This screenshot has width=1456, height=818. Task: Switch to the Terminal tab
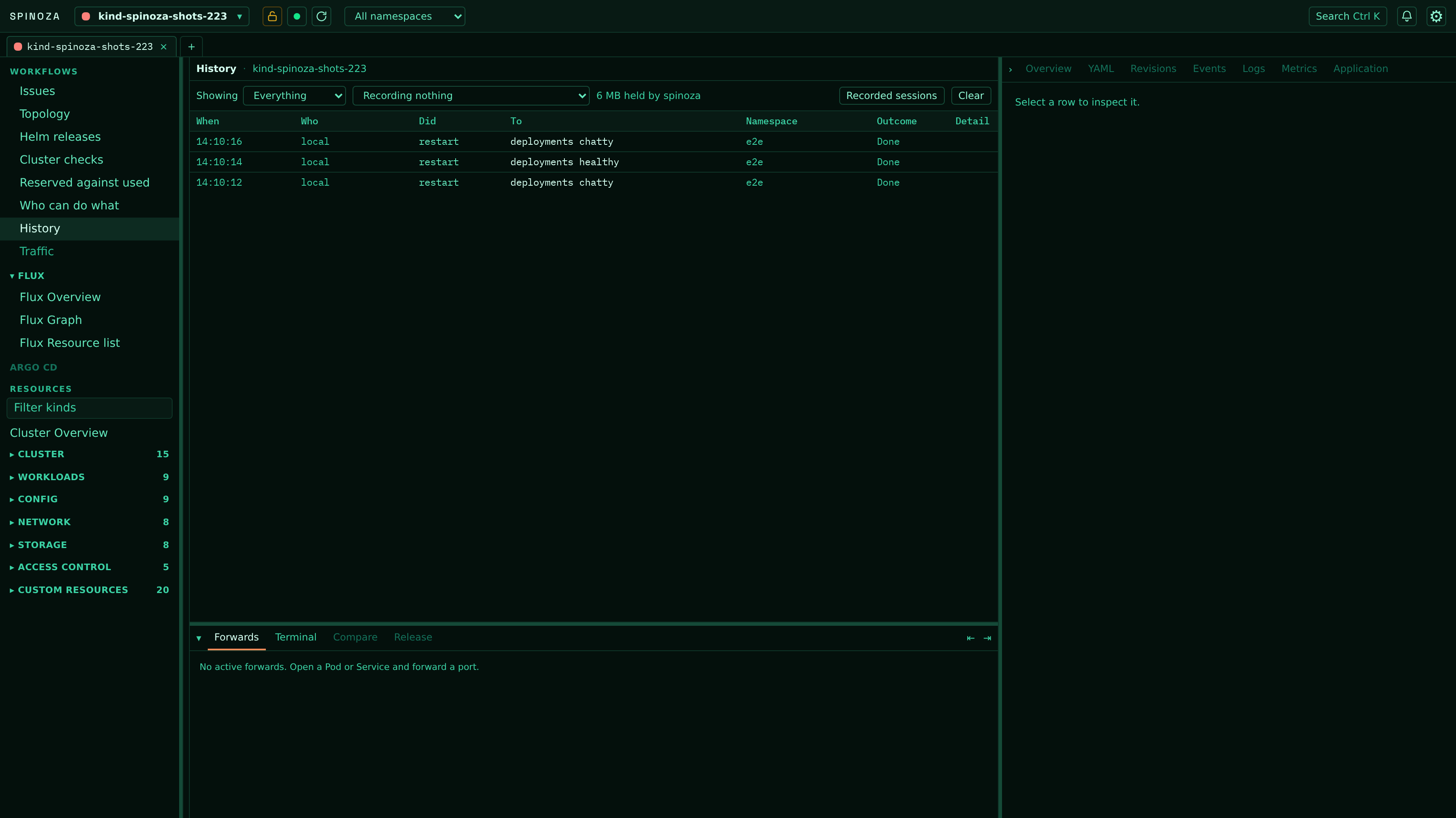(296, 637)
